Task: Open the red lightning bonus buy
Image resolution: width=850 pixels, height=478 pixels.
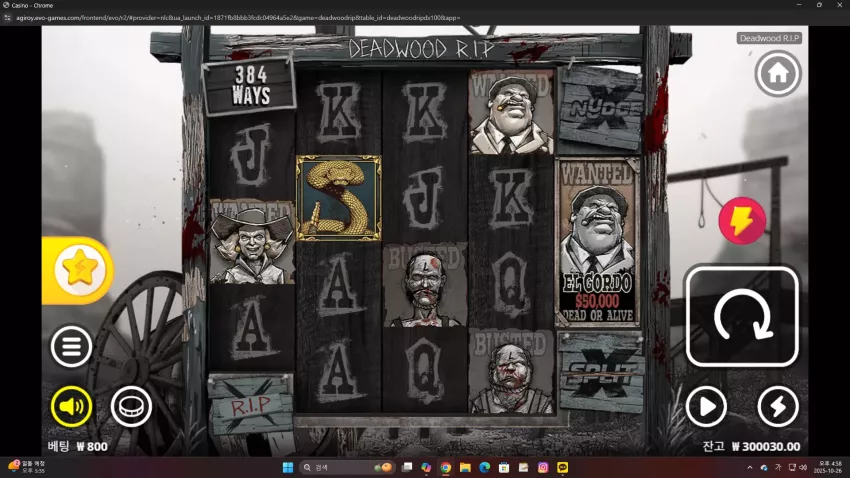Action: [742, 221]
